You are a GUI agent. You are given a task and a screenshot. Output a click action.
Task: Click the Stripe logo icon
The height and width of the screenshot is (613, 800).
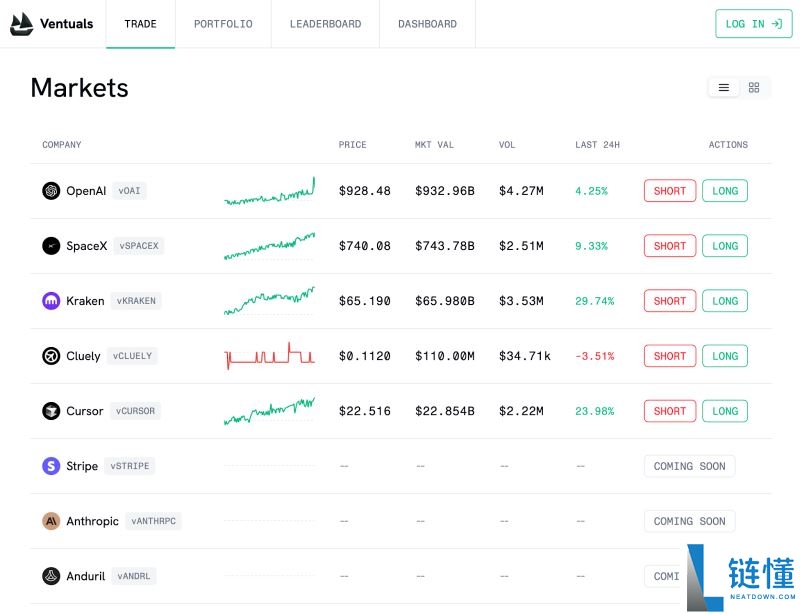click(x=51, y=466)
